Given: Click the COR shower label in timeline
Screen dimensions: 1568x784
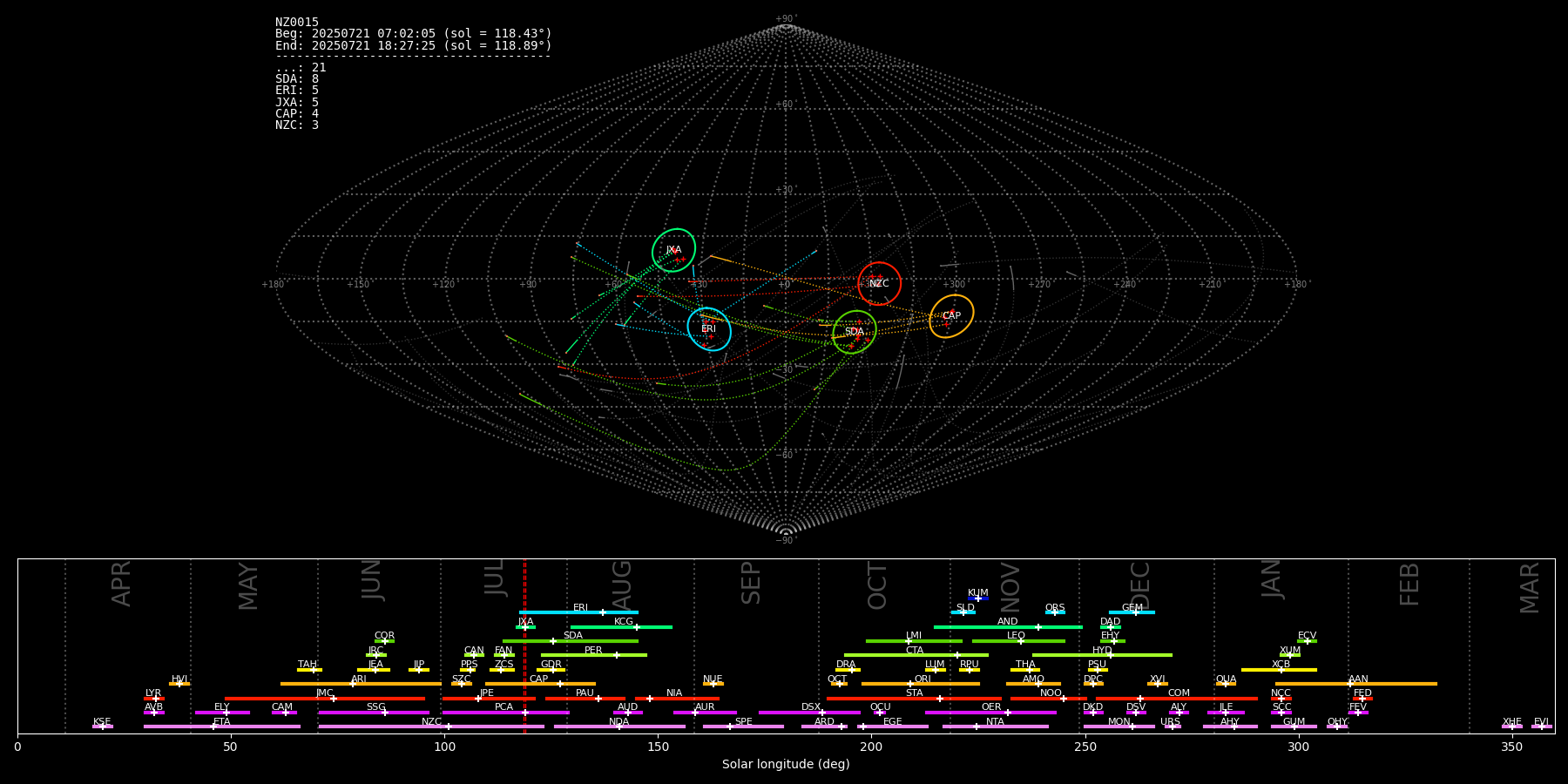Looking at the screenshot, I should tap(384, 636).
